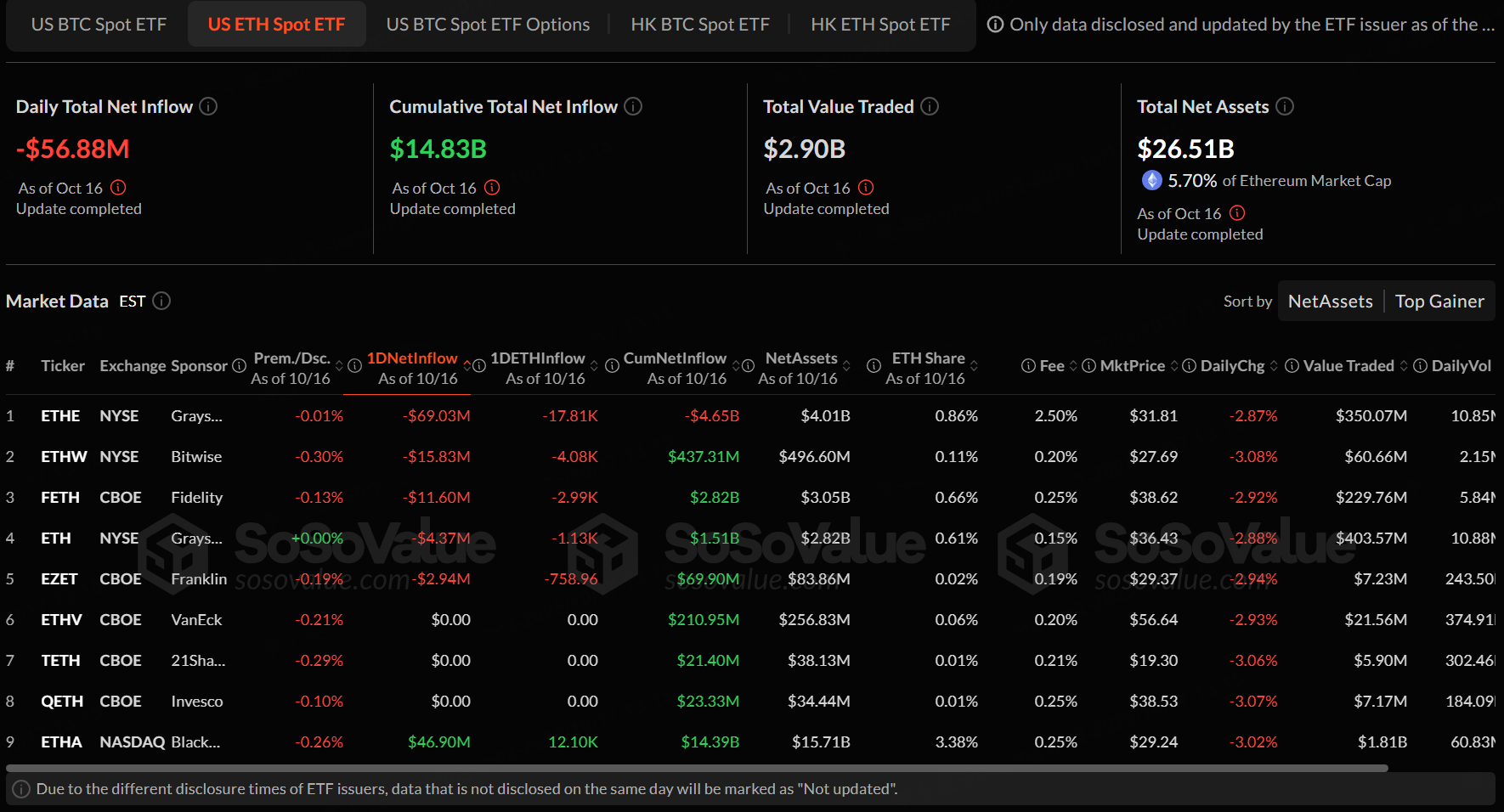Open the ETHE ticker row link
Image resolution: width=1504 pixels, height=812 pixels.
[60, 416]
